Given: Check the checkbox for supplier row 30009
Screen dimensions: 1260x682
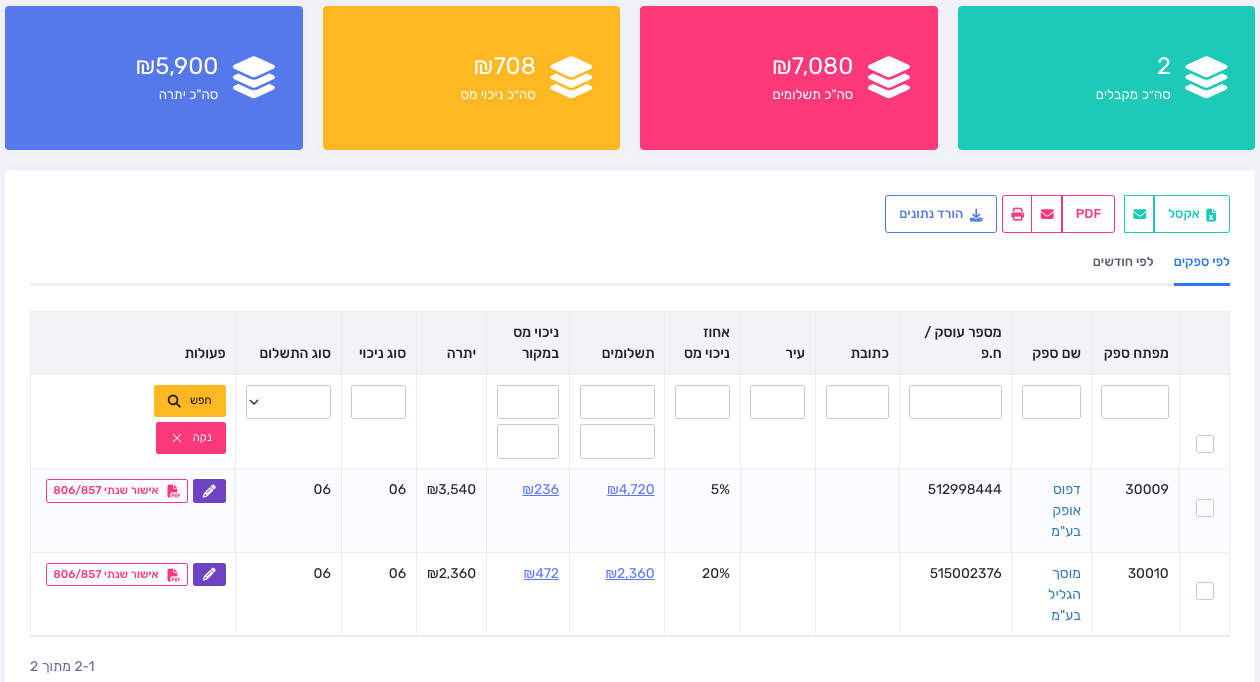Looking at the screenshot, I should [1205, 508].
